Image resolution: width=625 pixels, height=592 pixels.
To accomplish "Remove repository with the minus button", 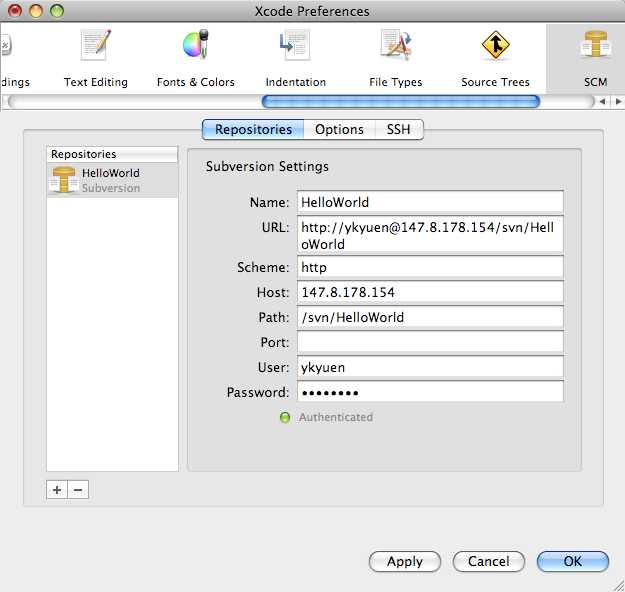I will (77, 490).
